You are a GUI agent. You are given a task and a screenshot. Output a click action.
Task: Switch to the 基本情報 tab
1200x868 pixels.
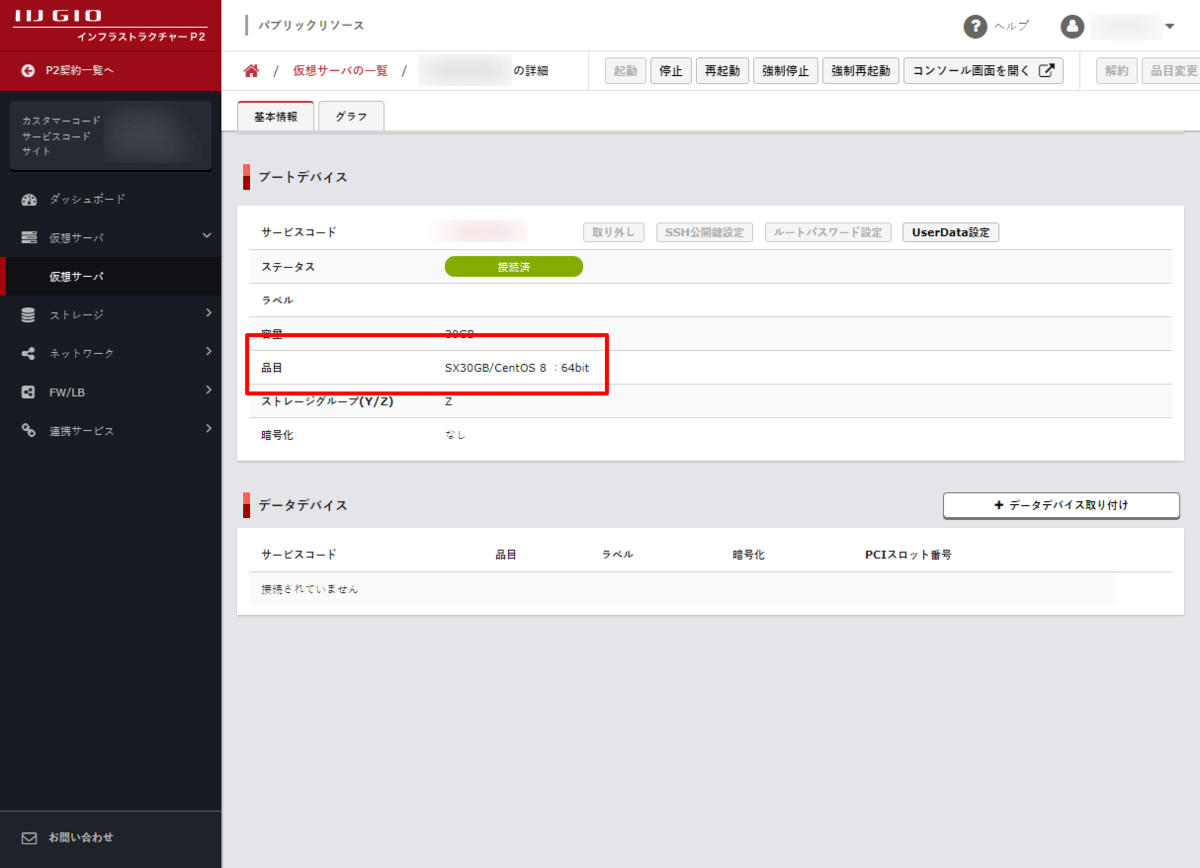coord(276,116)
